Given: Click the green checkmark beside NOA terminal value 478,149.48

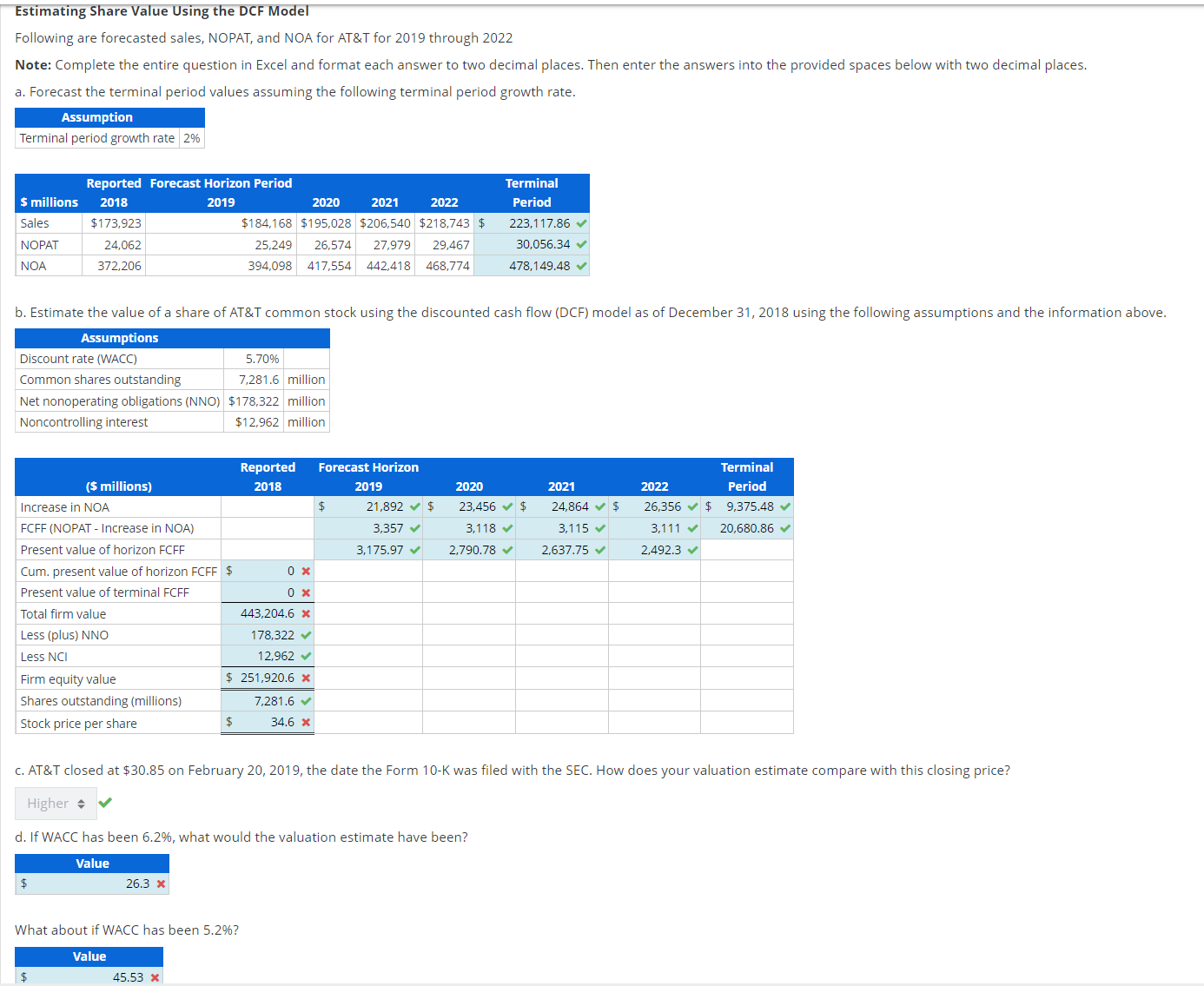Looking at the screenshot, I should coord(581,266).
